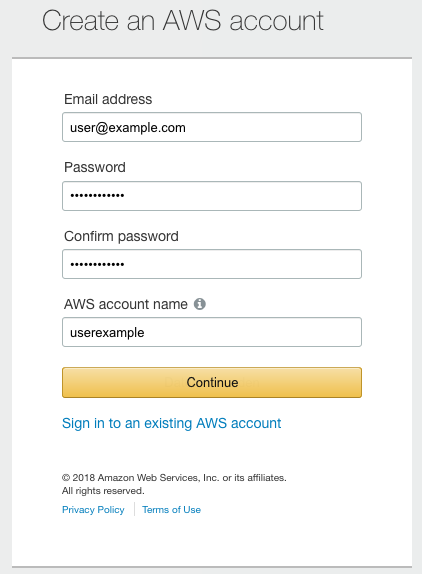Select the Confirm password field
Viewport: 422px width, 574px height.
coord(212,264)
